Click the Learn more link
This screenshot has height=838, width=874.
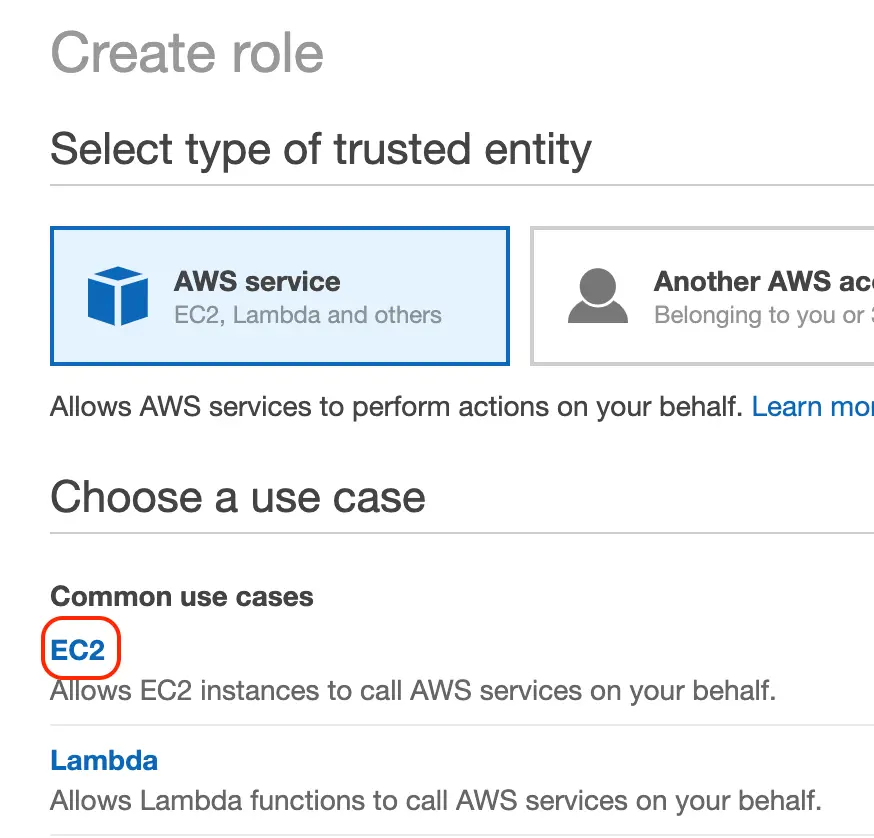813,406
